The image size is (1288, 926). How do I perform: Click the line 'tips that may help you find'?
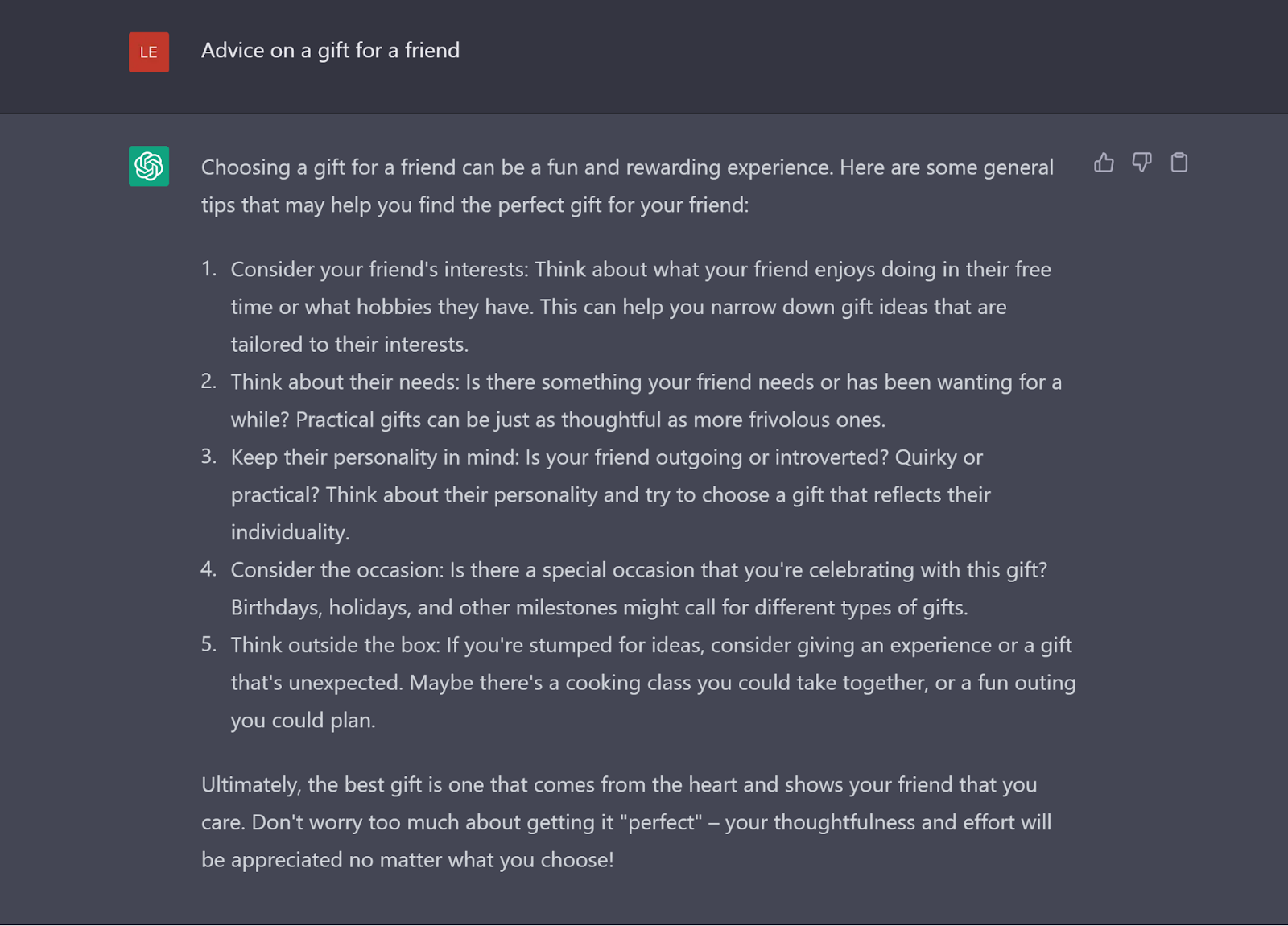click(475, 205)
